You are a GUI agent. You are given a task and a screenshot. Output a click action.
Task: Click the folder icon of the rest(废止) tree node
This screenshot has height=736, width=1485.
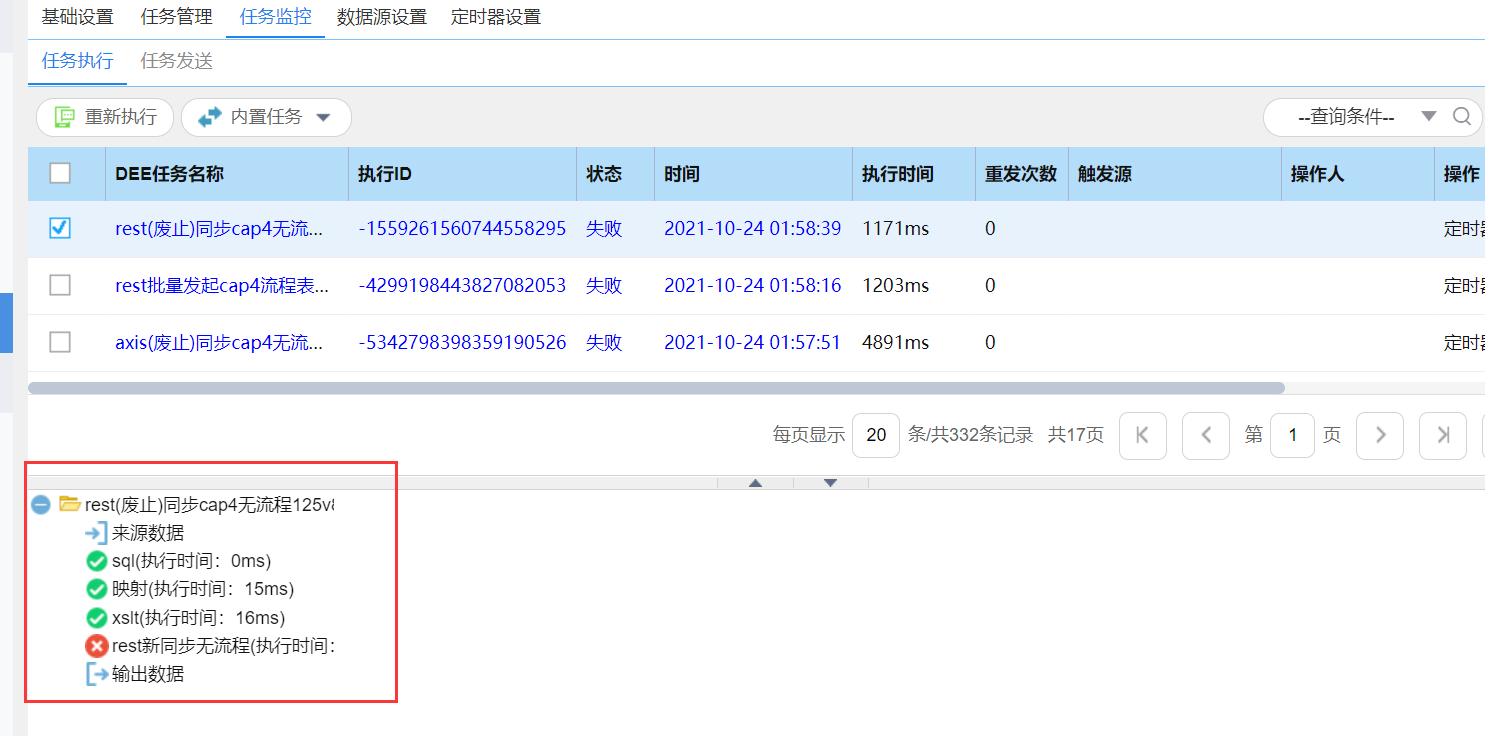tap(69, 504)
